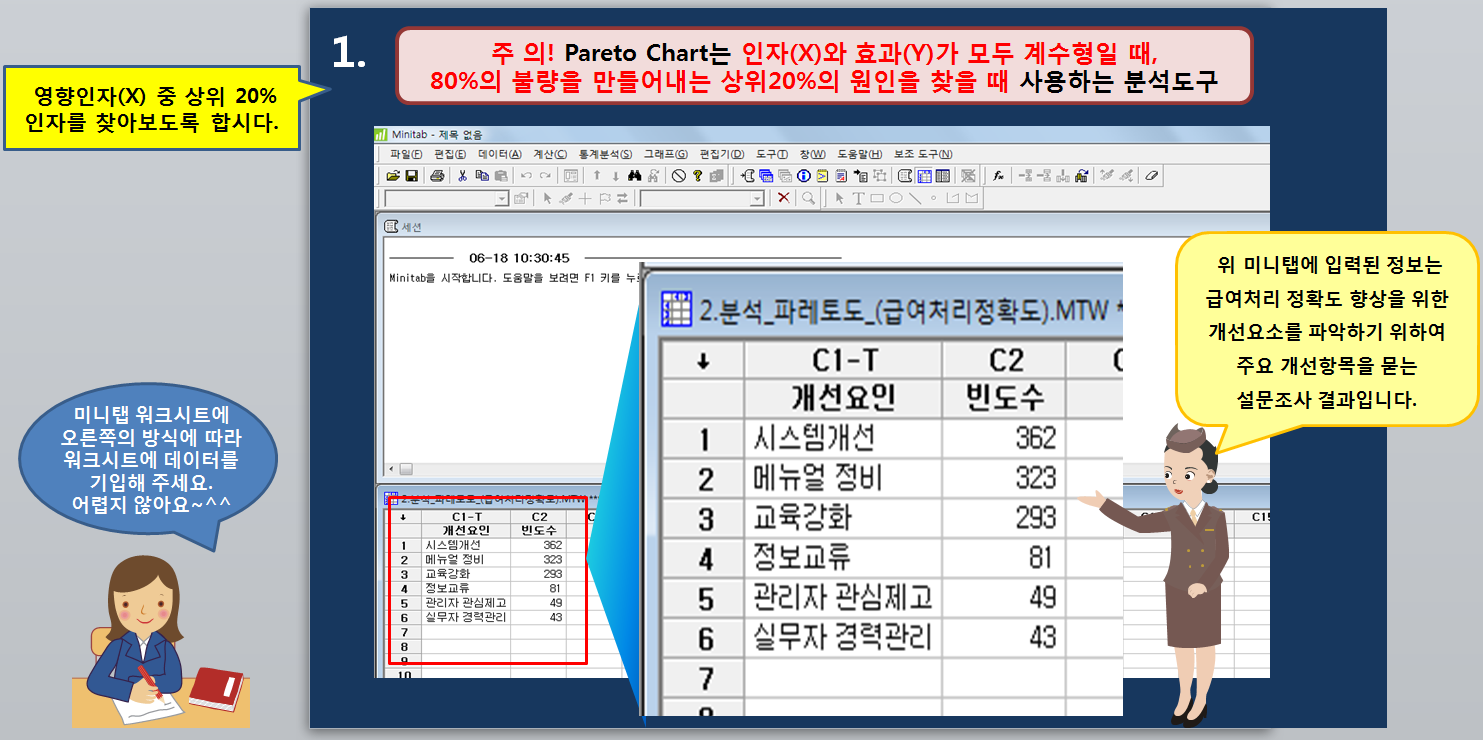Open the 편집기(D) menu

point(722,155)
